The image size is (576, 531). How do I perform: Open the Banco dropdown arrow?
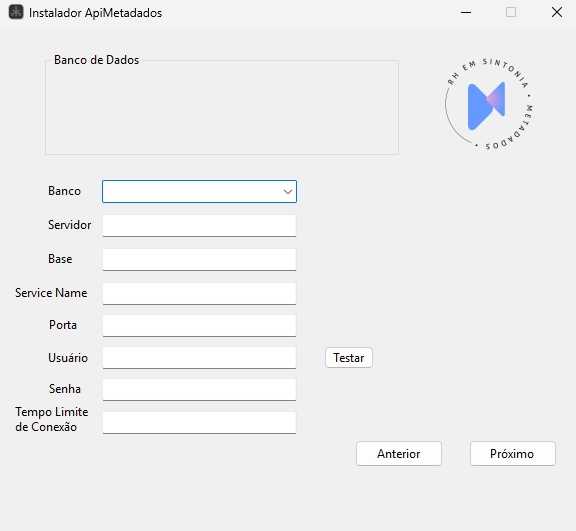tap(288, 191)
